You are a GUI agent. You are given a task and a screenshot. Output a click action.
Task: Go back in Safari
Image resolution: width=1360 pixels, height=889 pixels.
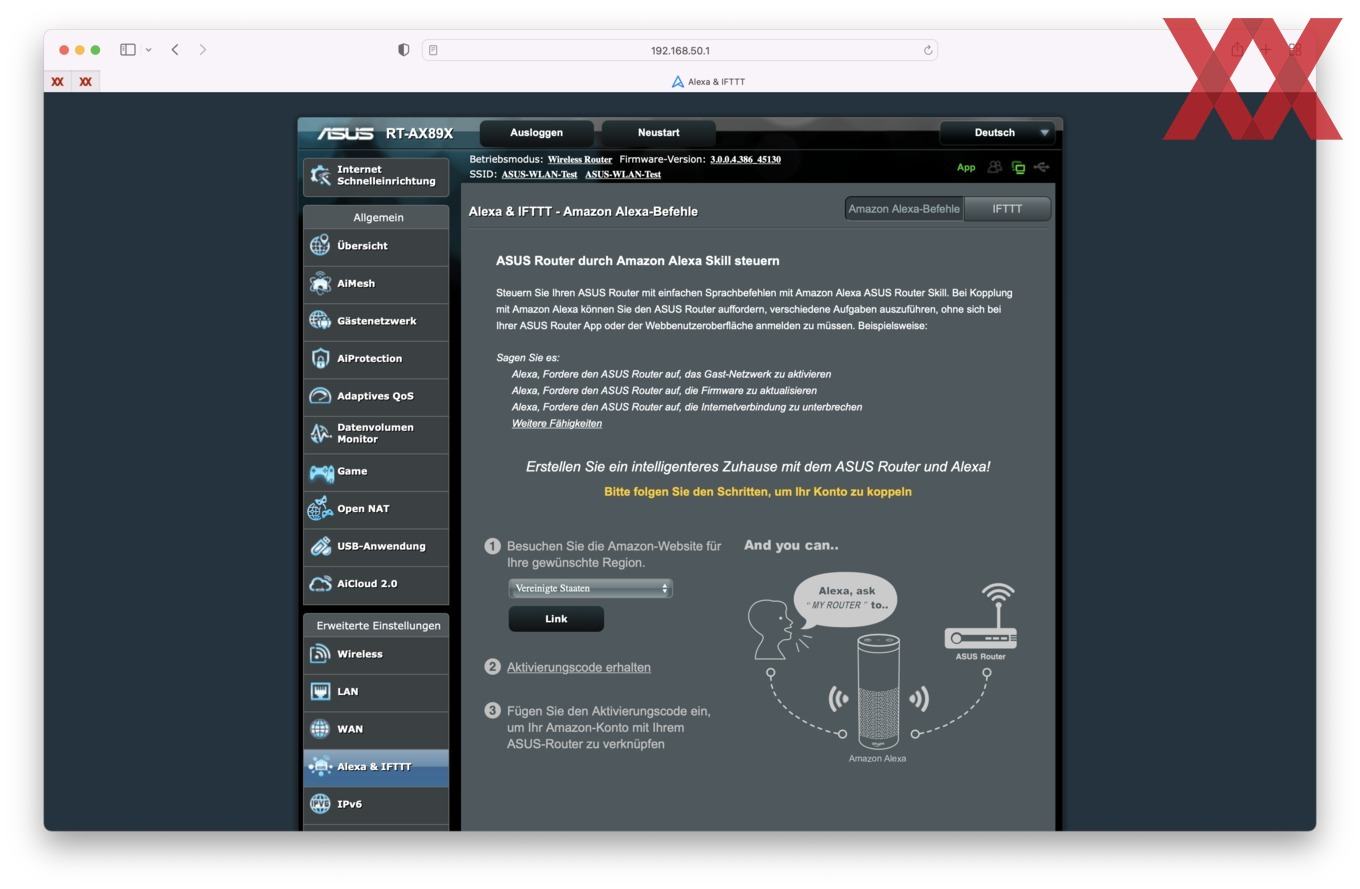(175, 49)
